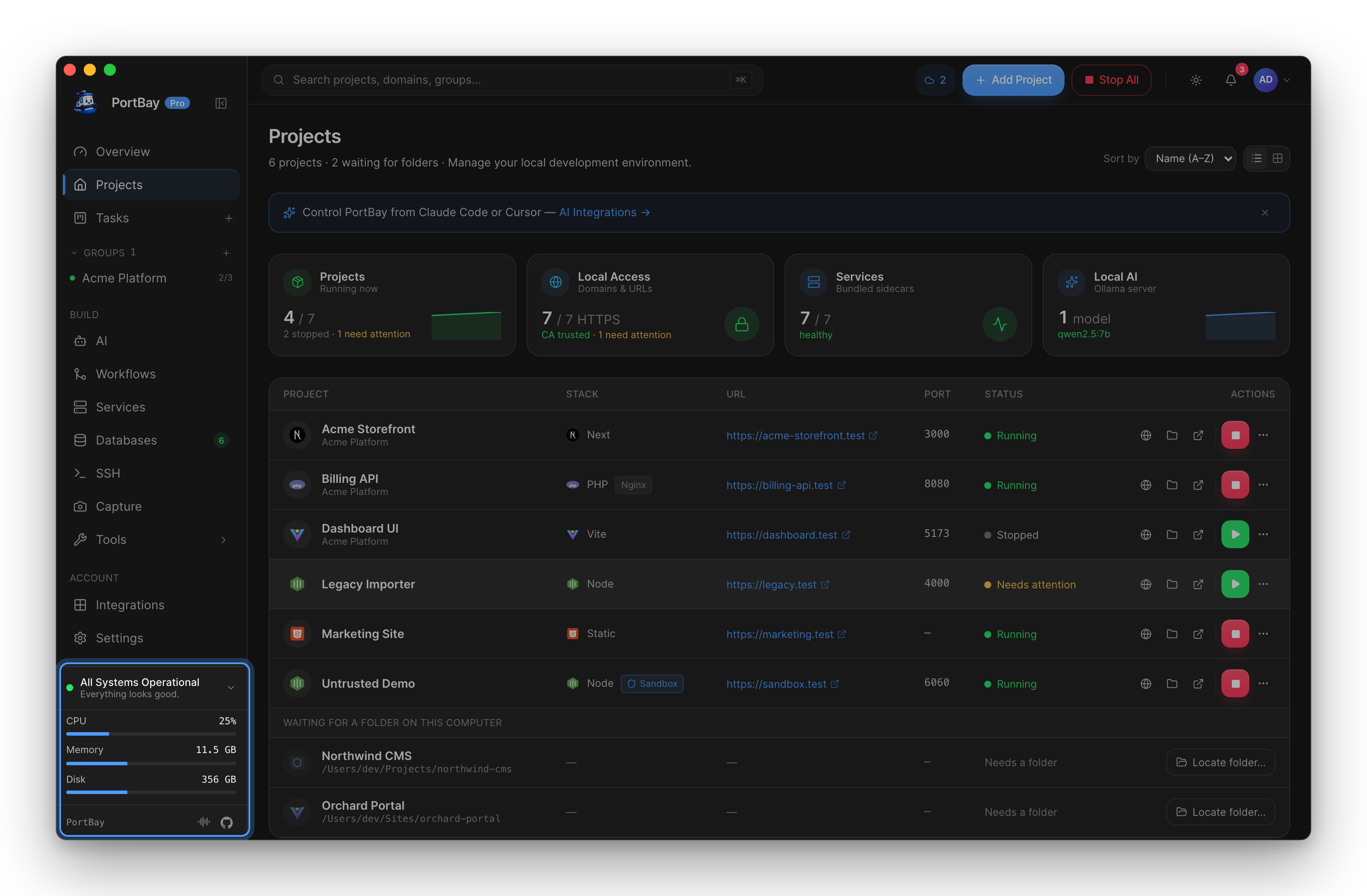Open more options for Marketing Site
Screen dimensions: 1367x896
point(1263,634)
